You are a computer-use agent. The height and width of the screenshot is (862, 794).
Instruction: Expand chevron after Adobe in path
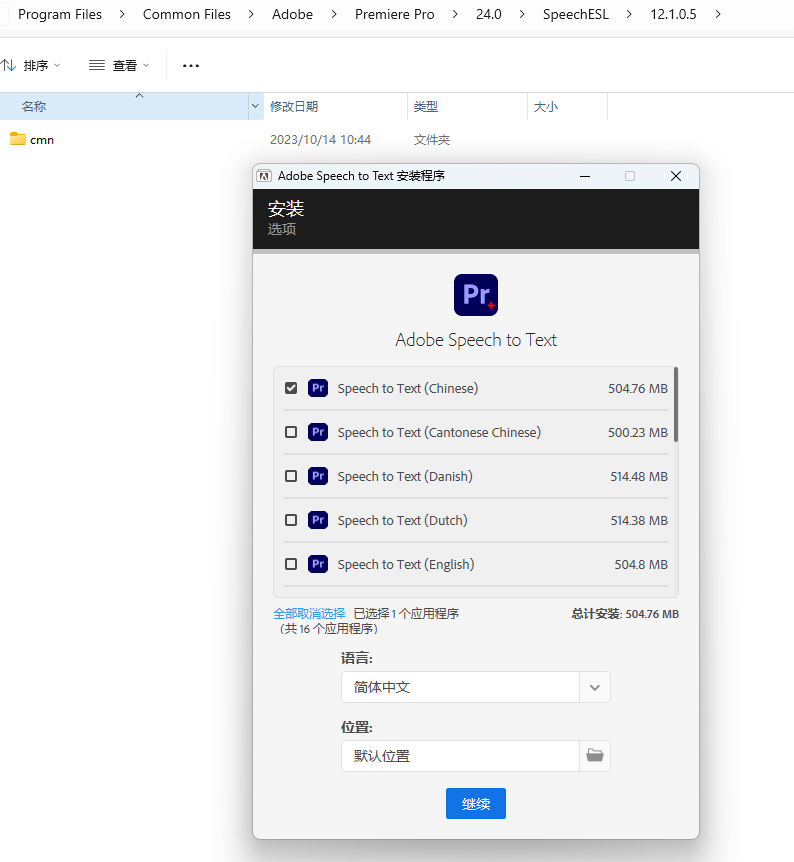coord(334,14)
